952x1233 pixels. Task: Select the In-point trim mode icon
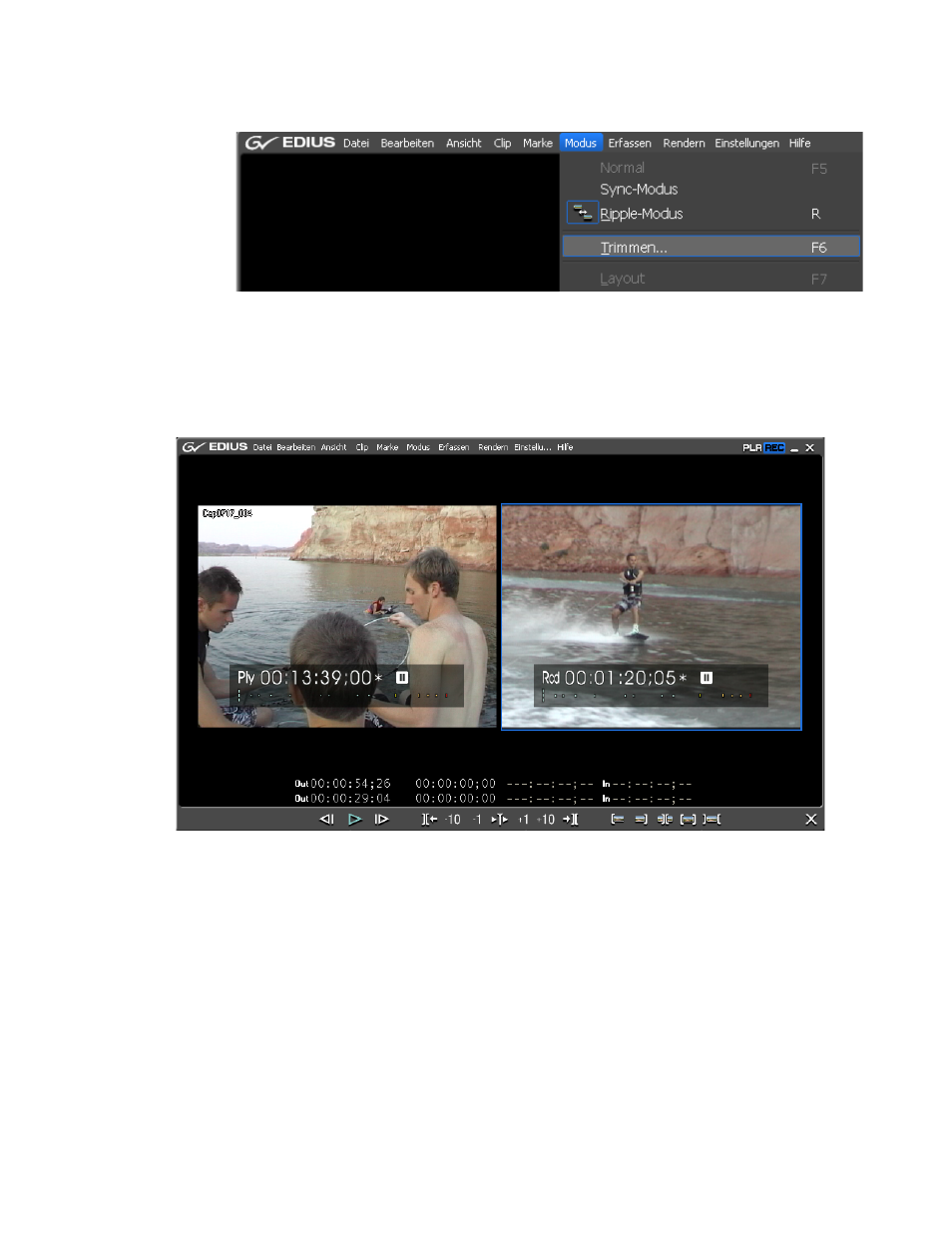[x=618, y=820]
